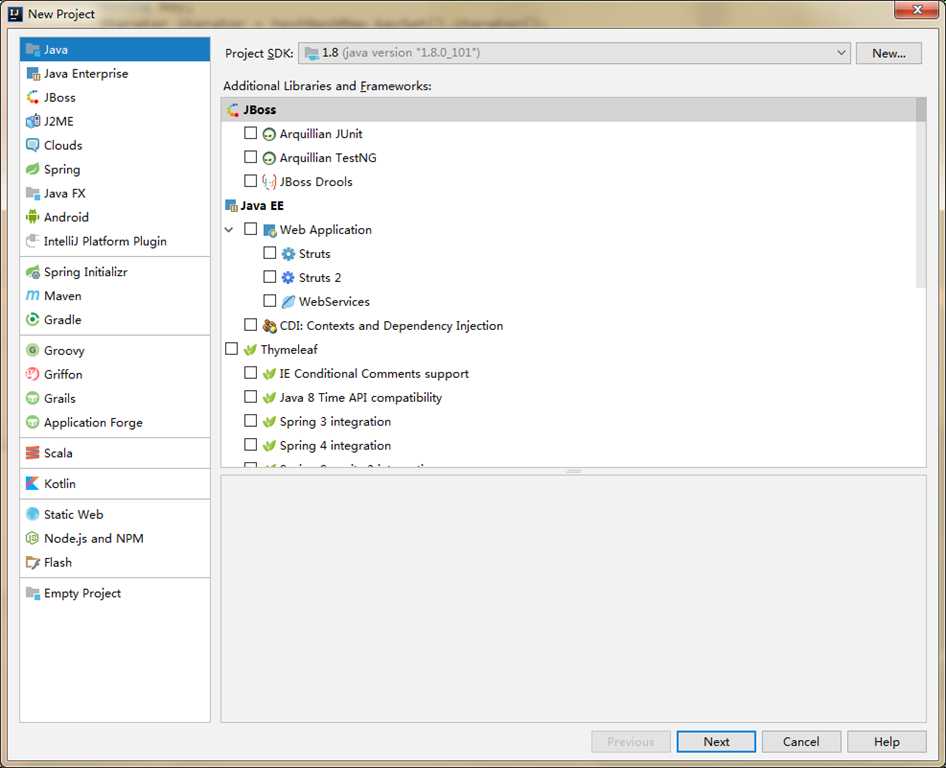Screen dimensions: 946x768
Task: Enable the Arquillian JUnit checkbox
Action: [250, 133]
